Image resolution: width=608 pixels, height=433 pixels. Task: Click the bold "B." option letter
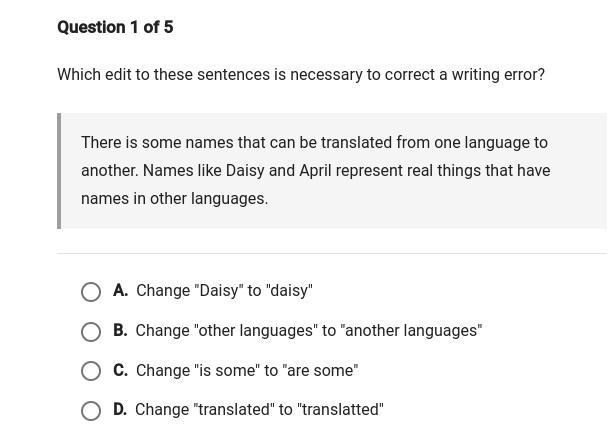120,331
